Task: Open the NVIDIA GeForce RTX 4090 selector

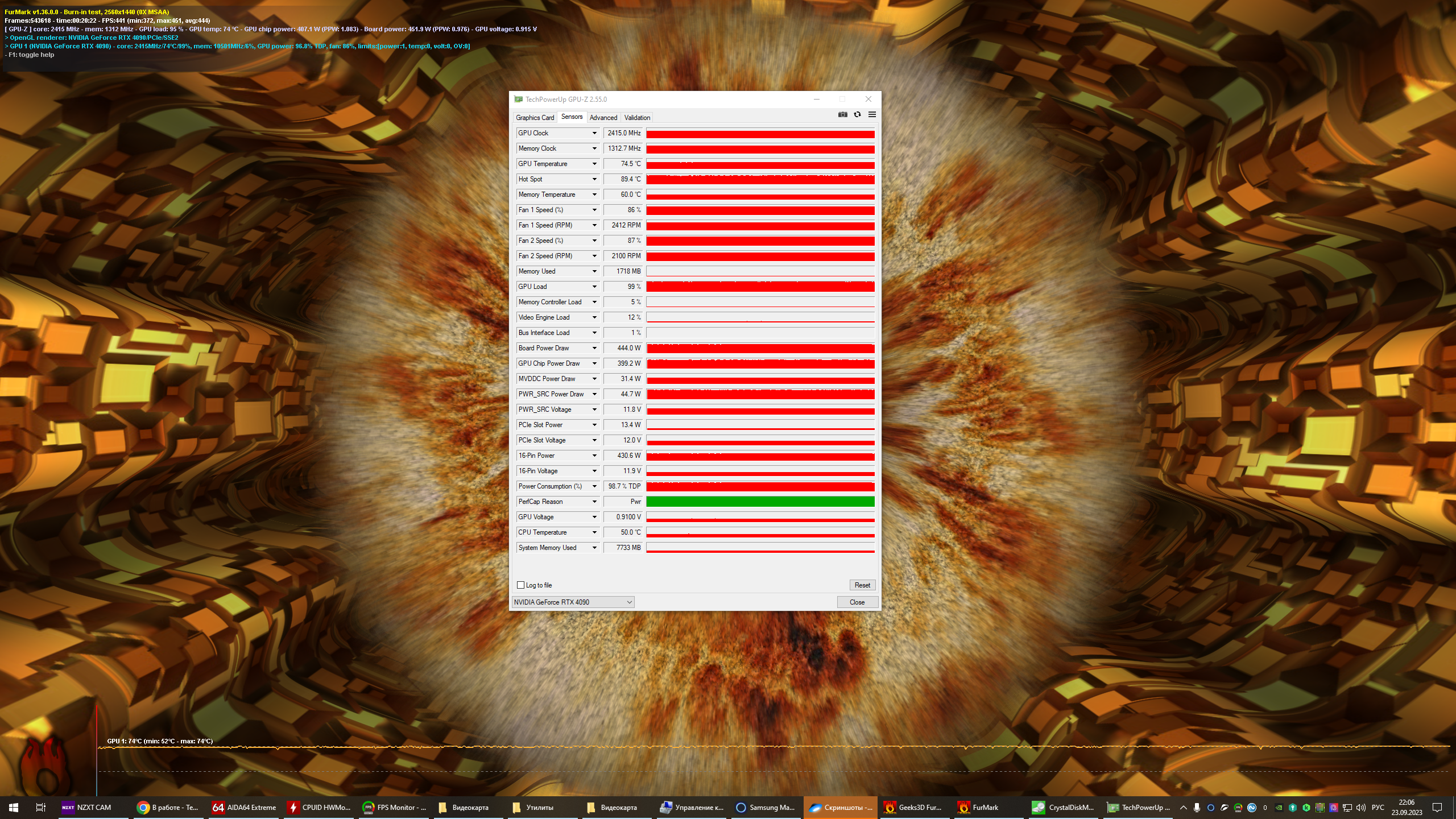Action: pos(573,602)
